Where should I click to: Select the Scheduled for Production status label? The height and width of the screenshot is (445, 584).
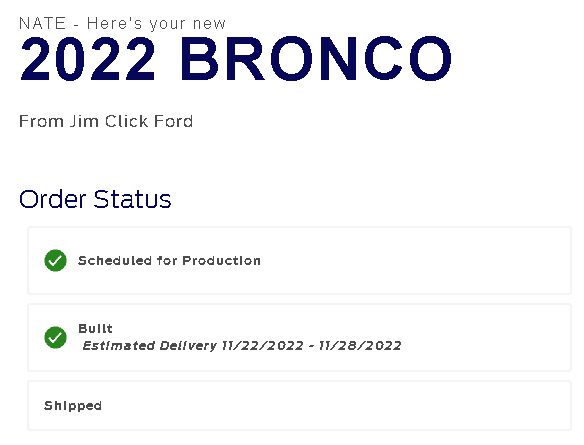[x=169, y=261]
